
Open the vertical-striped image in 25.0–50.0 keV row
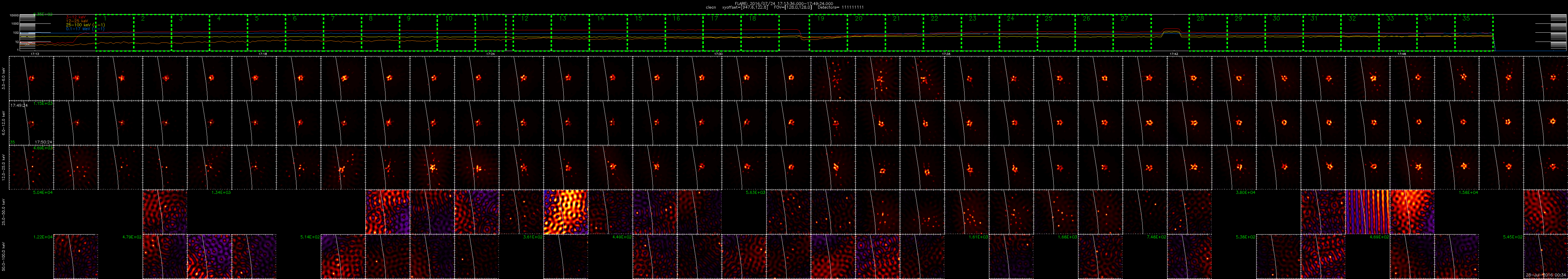click(1367, 212)
